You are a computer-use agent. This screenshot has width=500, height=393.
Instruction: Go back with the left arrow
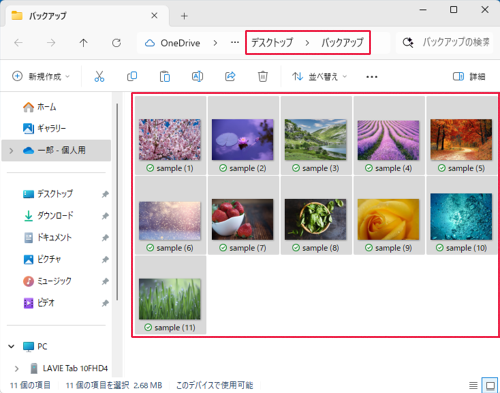coord(18,43)
